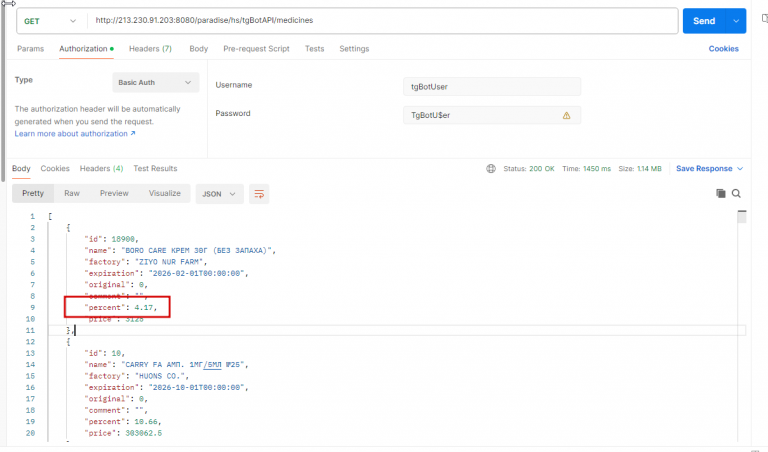Open the Basic Auth type dropdown
768x452 pixels.
click(x=155, y=82)
